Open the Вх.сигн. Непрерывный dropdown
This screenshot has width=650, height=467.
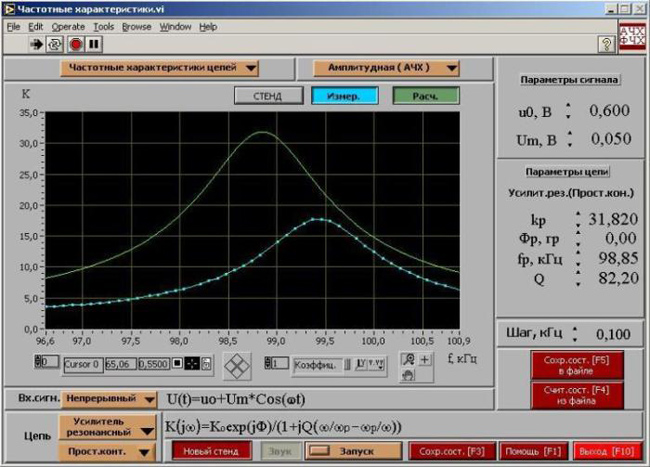pos(109,399)
